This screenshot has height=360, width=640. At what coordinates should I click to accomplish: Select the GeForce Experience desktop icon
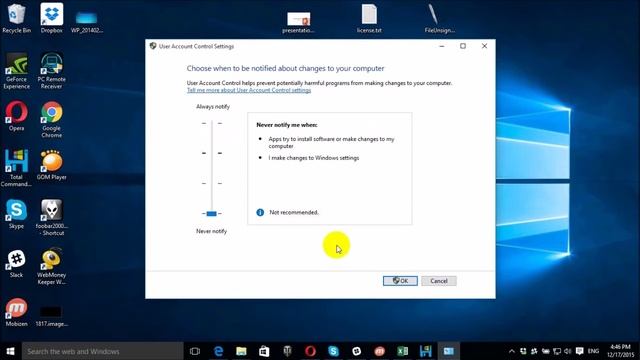click(x=16, y=71)
